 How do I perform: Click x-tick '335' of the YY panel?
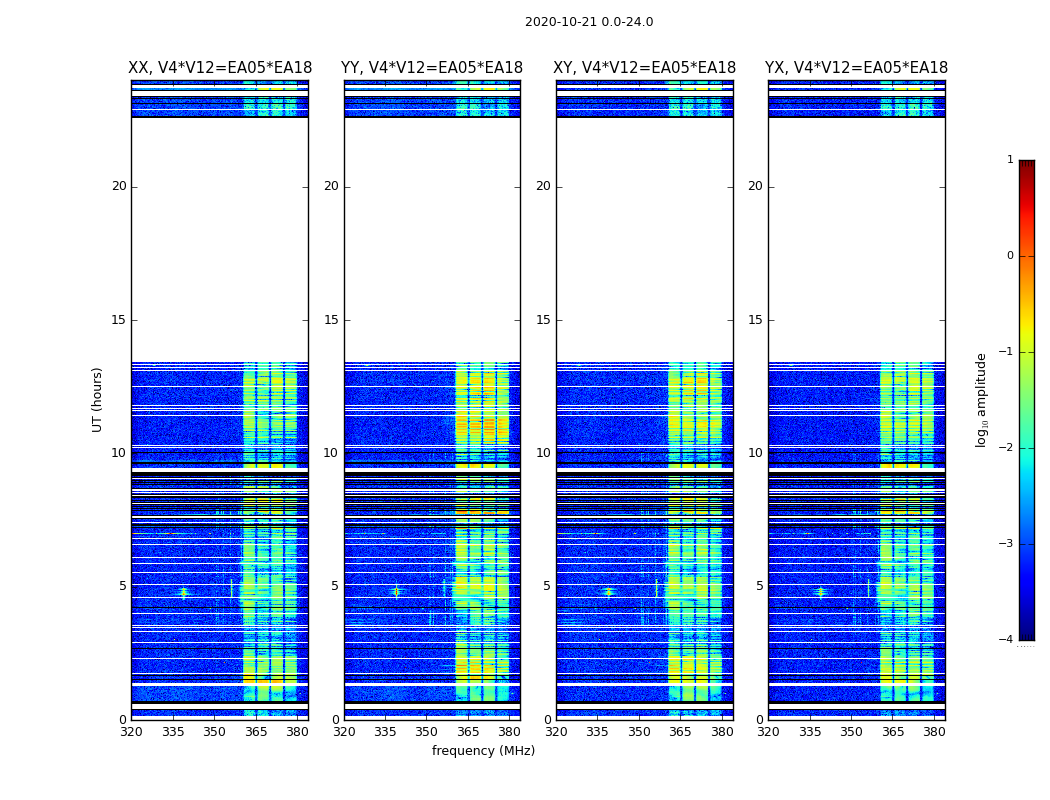[385, 732]
